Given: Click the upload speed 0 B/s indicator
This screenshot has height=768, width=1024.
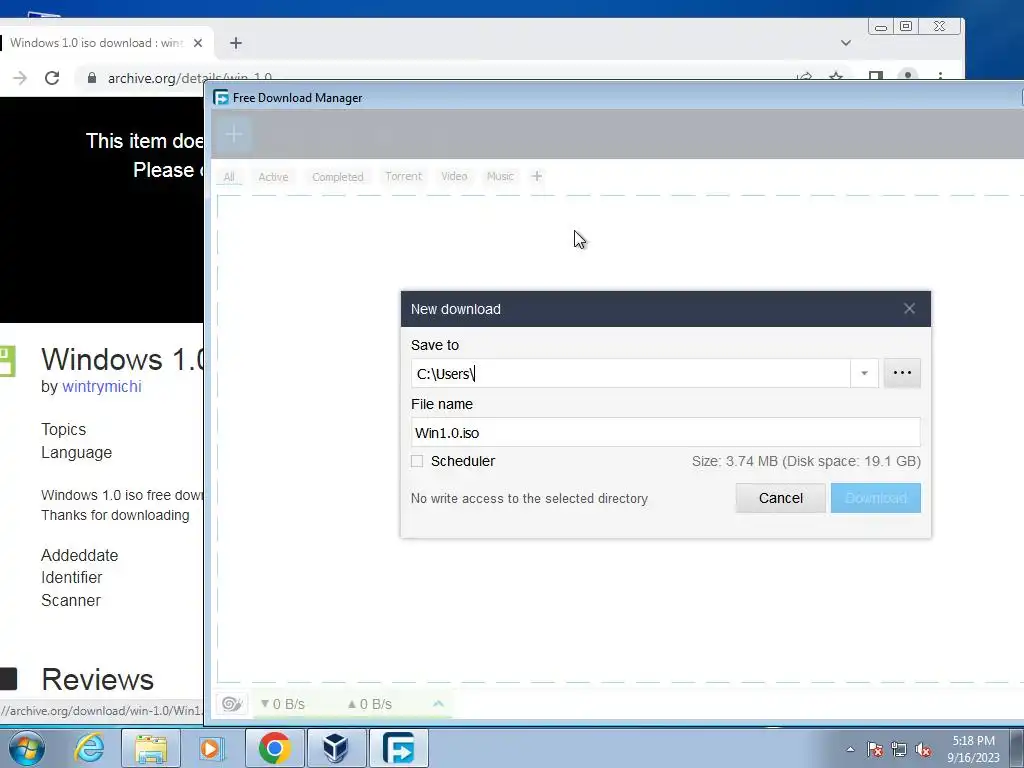Looking at the screenshot, I should point(370,704).
